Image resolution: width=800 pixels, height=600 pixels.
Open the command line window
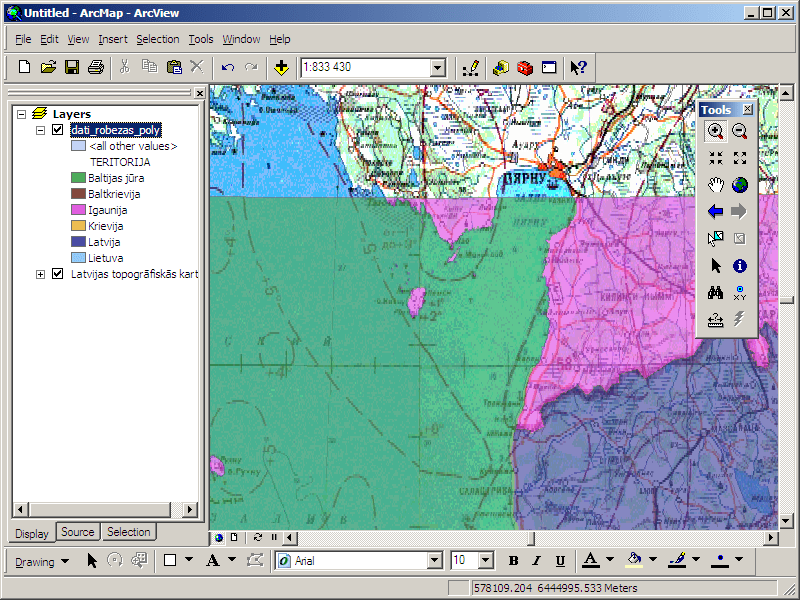coord(549,67)
